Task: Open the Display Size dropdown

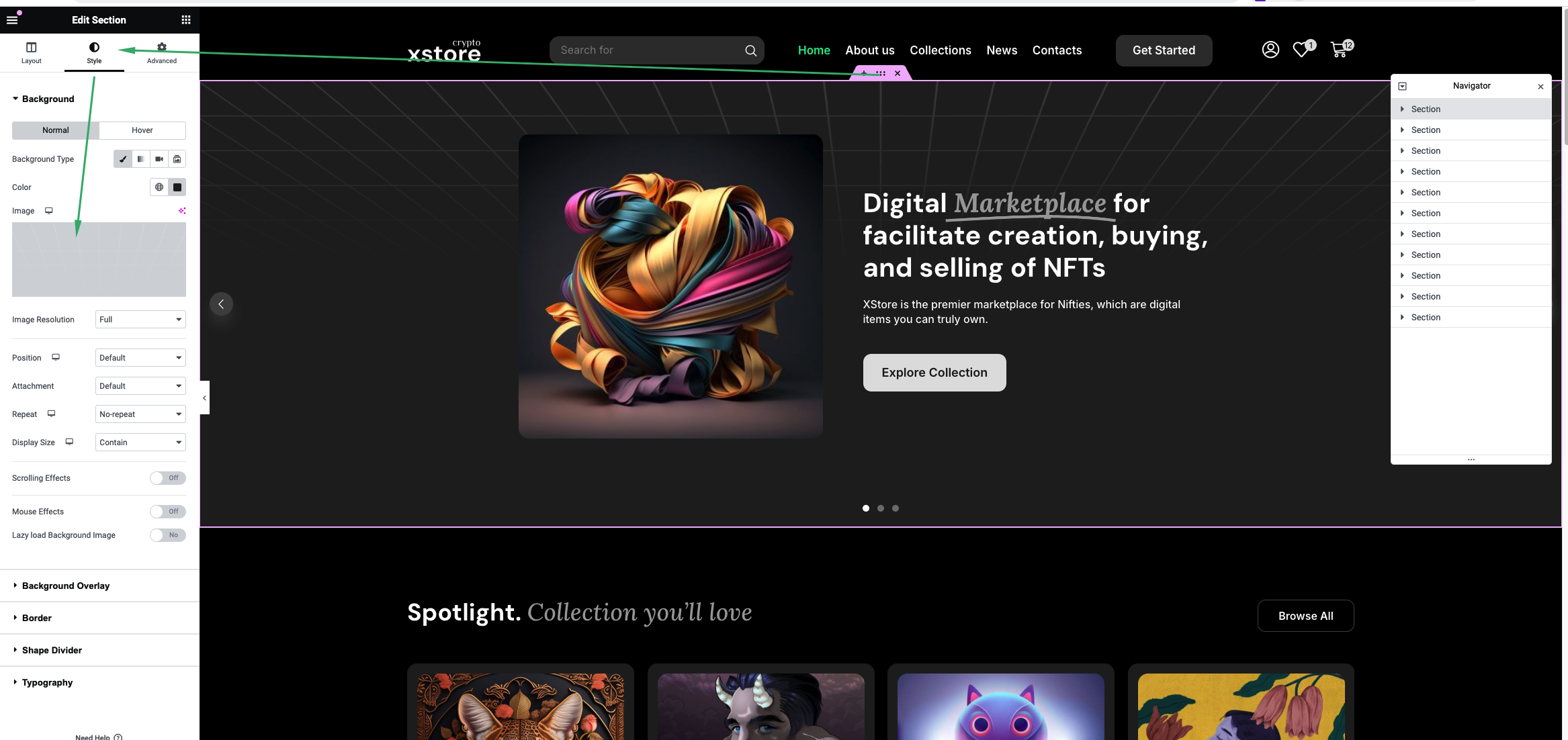Action: click(140, 443)
